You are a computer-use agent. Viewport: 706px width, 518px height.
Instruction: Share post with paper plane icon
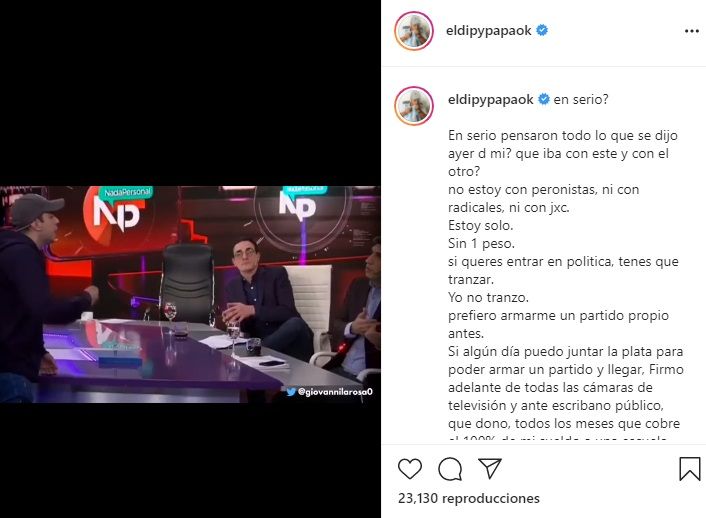pos(490,468)
